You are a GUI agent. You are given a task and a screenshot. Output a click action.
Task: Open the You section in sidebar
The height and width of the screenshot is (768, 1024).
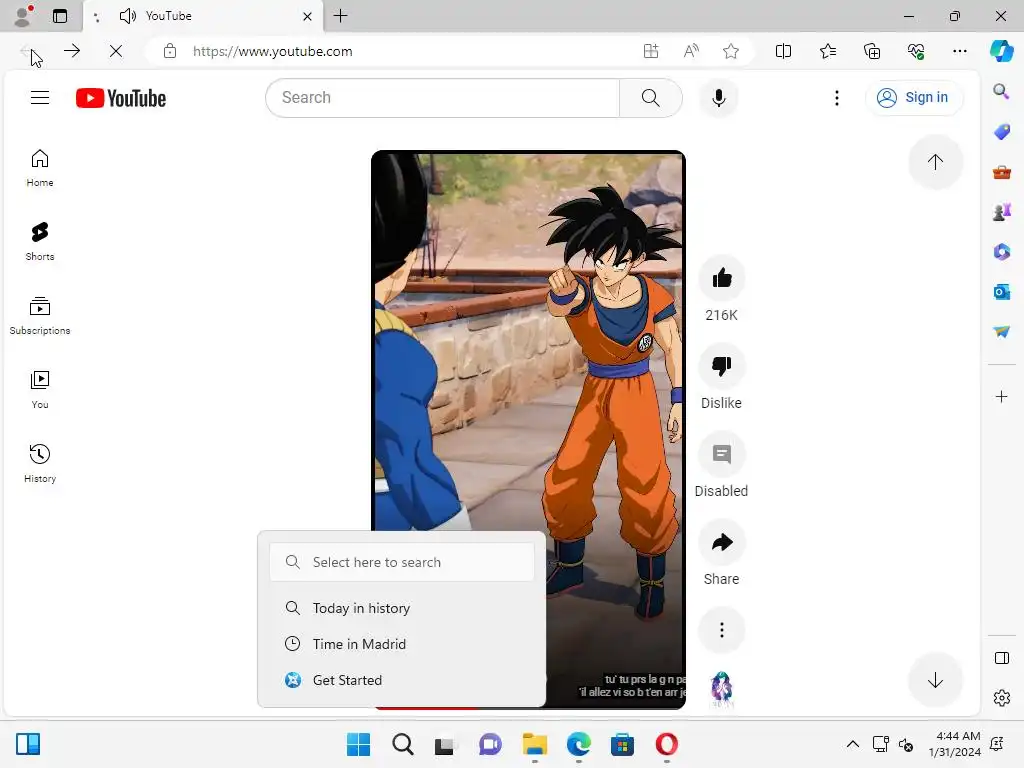[40, 390]
